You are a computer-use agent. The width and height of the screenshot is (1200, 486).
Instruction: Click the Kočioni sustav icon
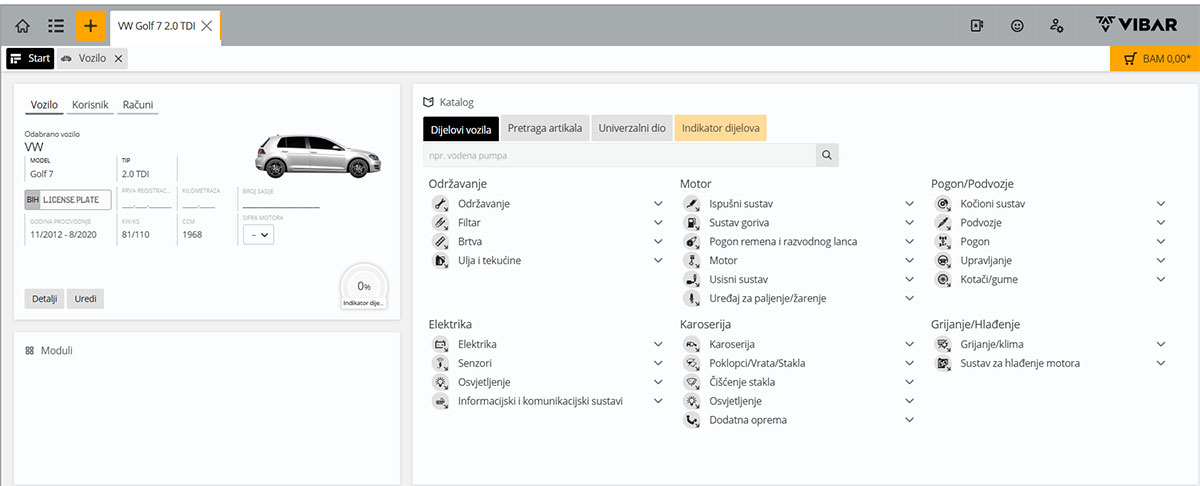pyautogui.click(x=942, y=204)
